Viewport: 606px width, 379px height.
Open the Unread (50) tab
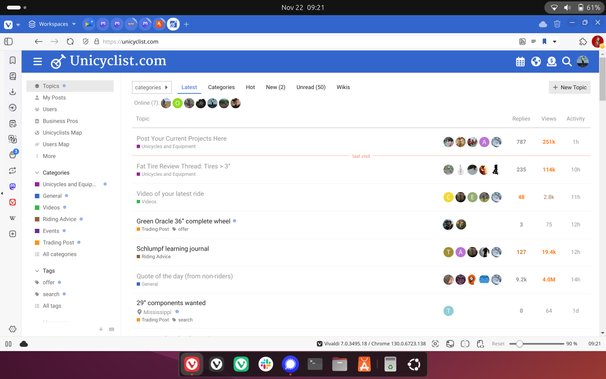coord(311,87)
